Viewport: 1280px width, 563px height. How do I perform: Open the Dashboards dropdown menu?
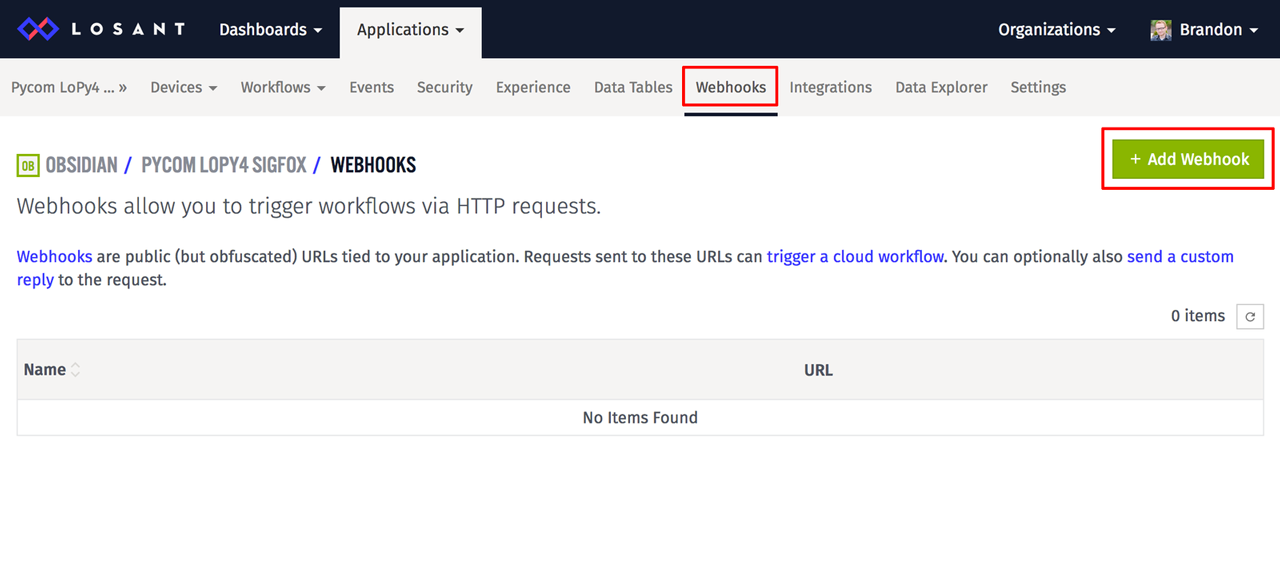(x=270, y=30)
